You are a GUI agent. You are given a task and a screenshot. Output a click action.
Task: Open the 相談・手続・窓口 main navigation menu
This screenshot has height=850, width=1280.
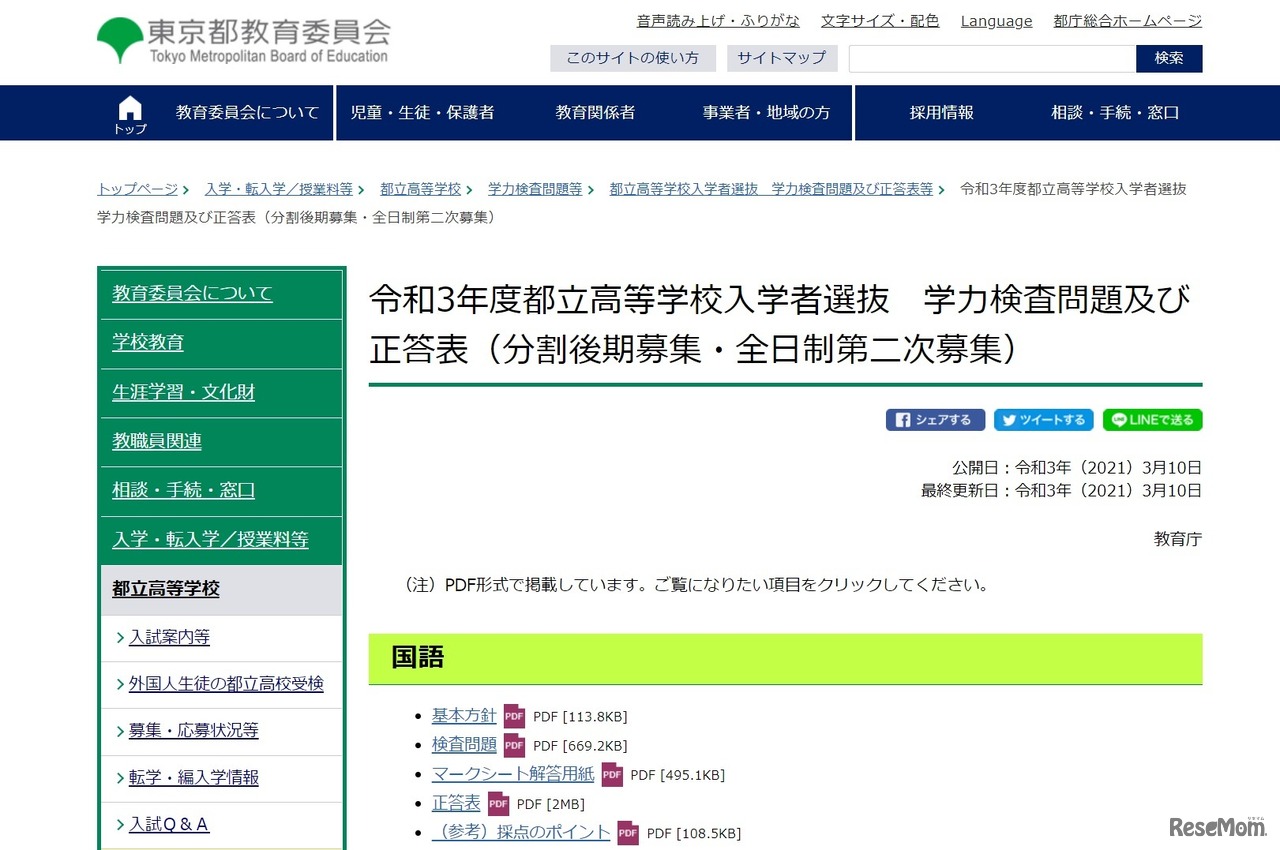tap(1115, 113)
